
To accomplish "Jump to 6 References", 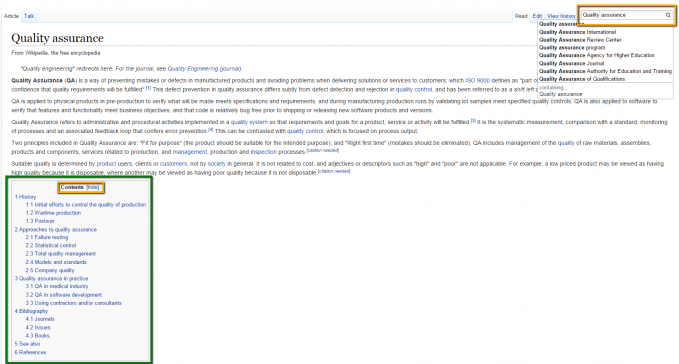I will [x=30, y=352].
